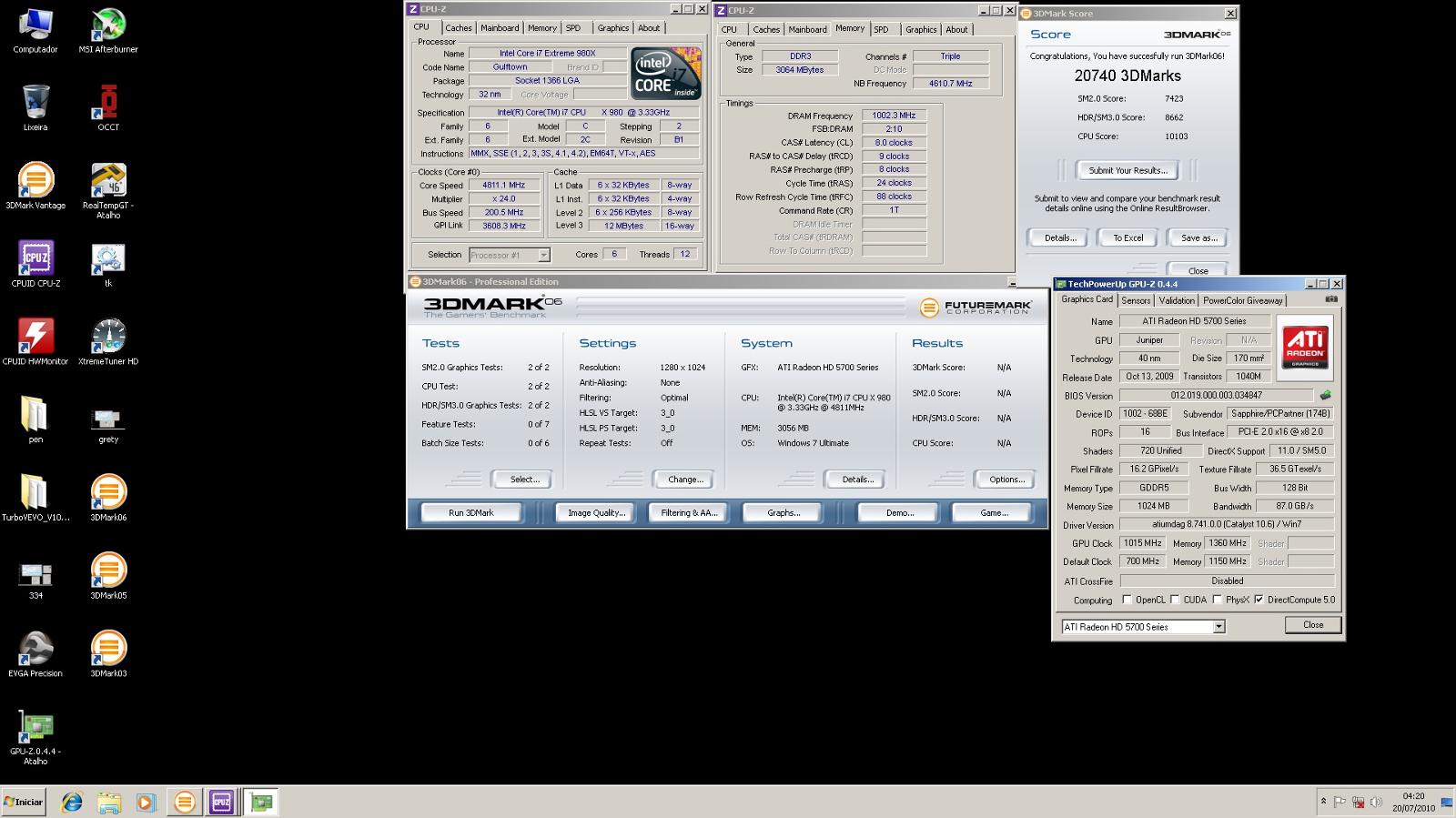Click the Futuremark Corporation logo
Screen dimensions: 1456x818
975,308
